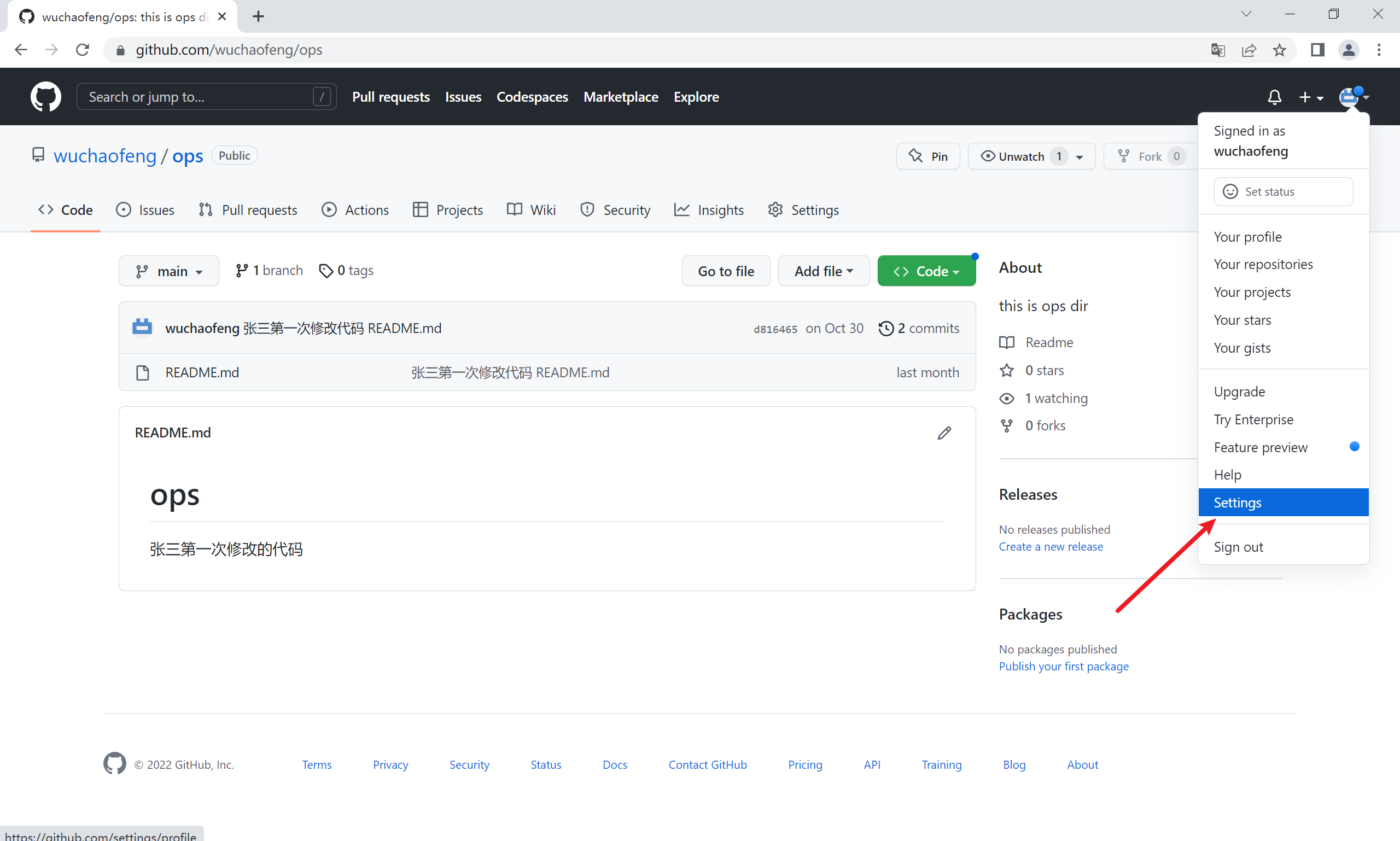The image size is (1400, 841).
Task: Open the Insights tab
Action: pyautogui.click(x=709, y=209)
